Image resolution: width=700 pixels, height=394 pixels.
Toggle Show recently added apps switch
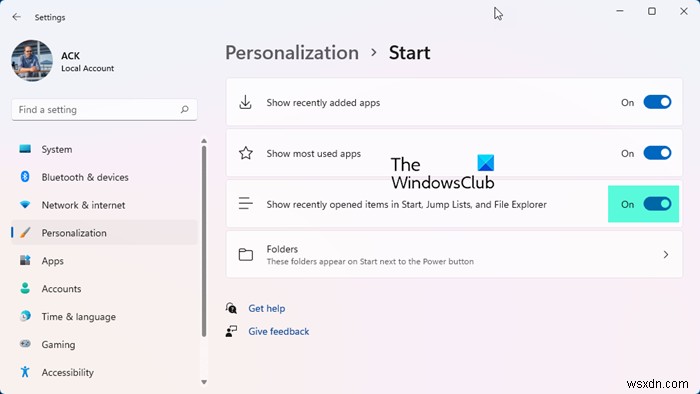pos(657,102)
